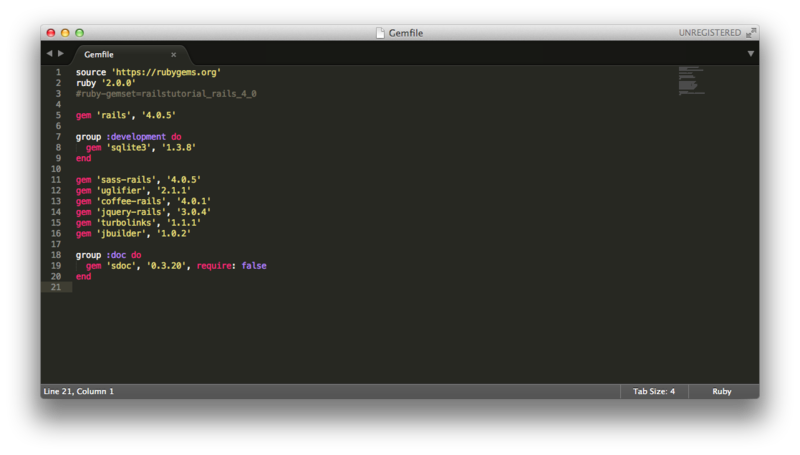Click the 'https://rubygems.org' string
Screen dimensions: 800x455
click(166, 72)
